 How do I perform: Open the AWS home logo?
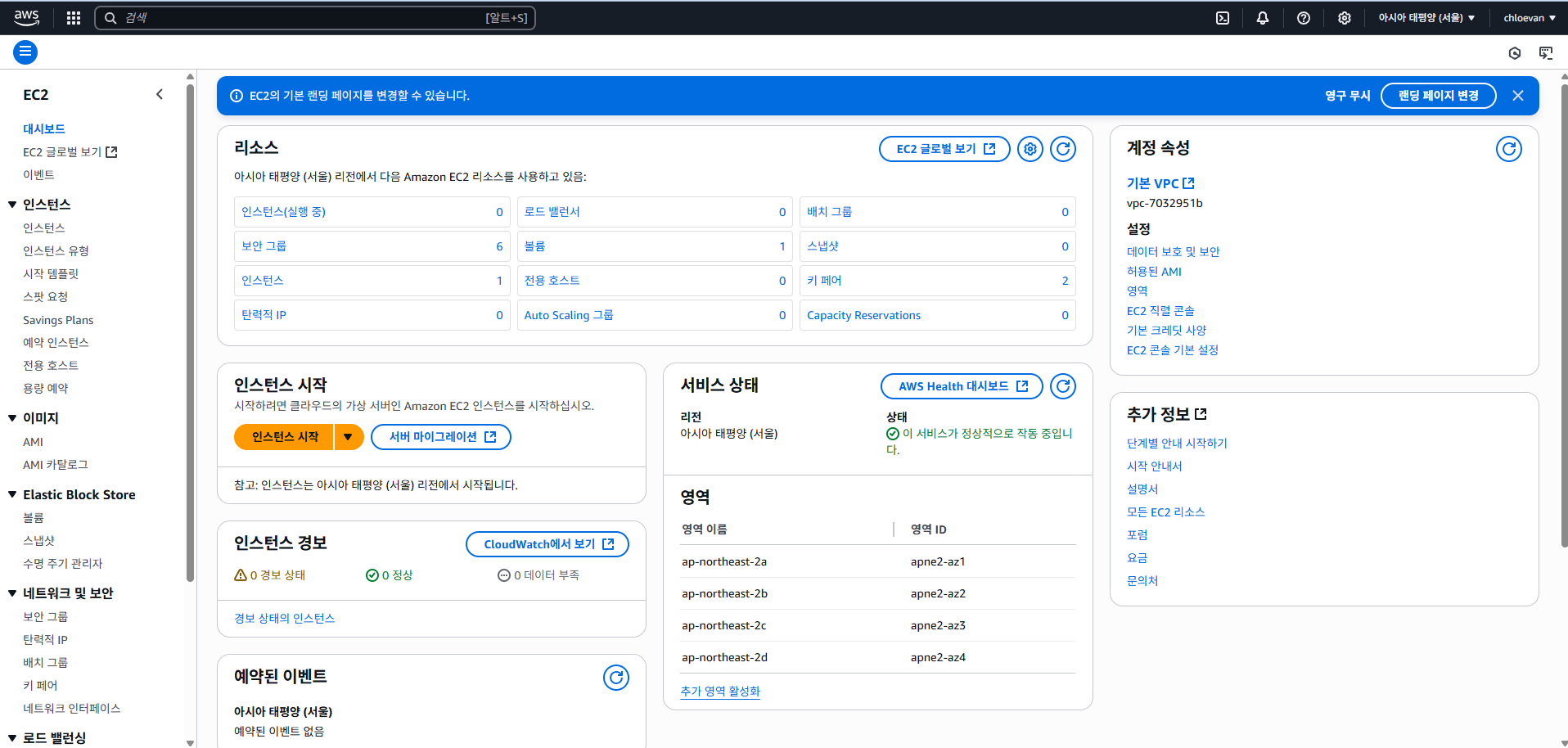coord(26,17)
